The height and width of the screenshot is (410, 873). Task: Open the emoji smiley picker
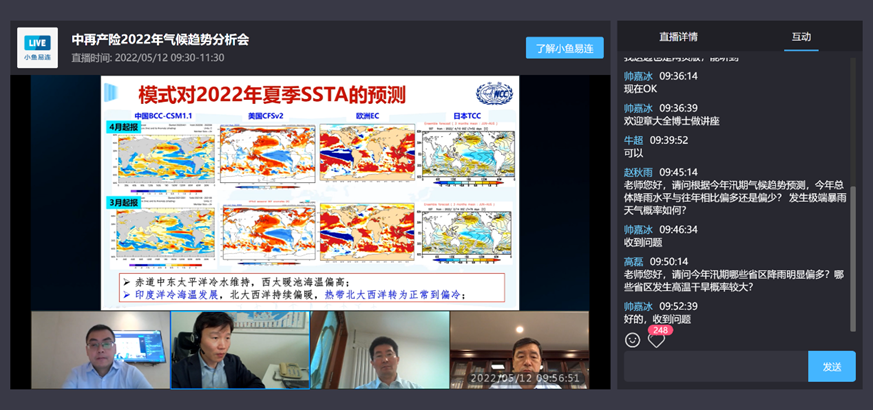[x=632, y=339]
